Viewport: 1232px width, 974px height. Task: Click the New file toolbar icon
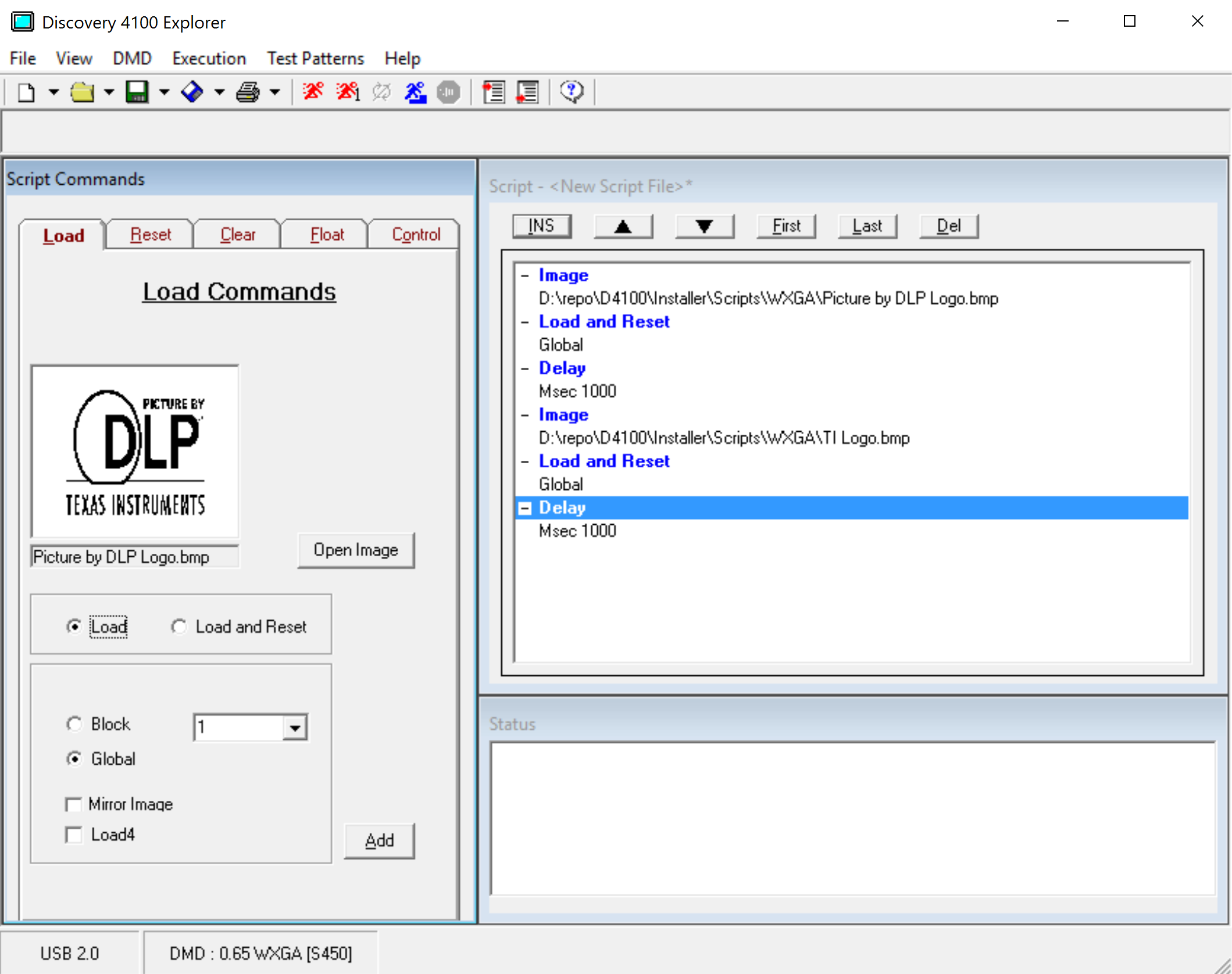pyautogui.click(x=26, y=92)
